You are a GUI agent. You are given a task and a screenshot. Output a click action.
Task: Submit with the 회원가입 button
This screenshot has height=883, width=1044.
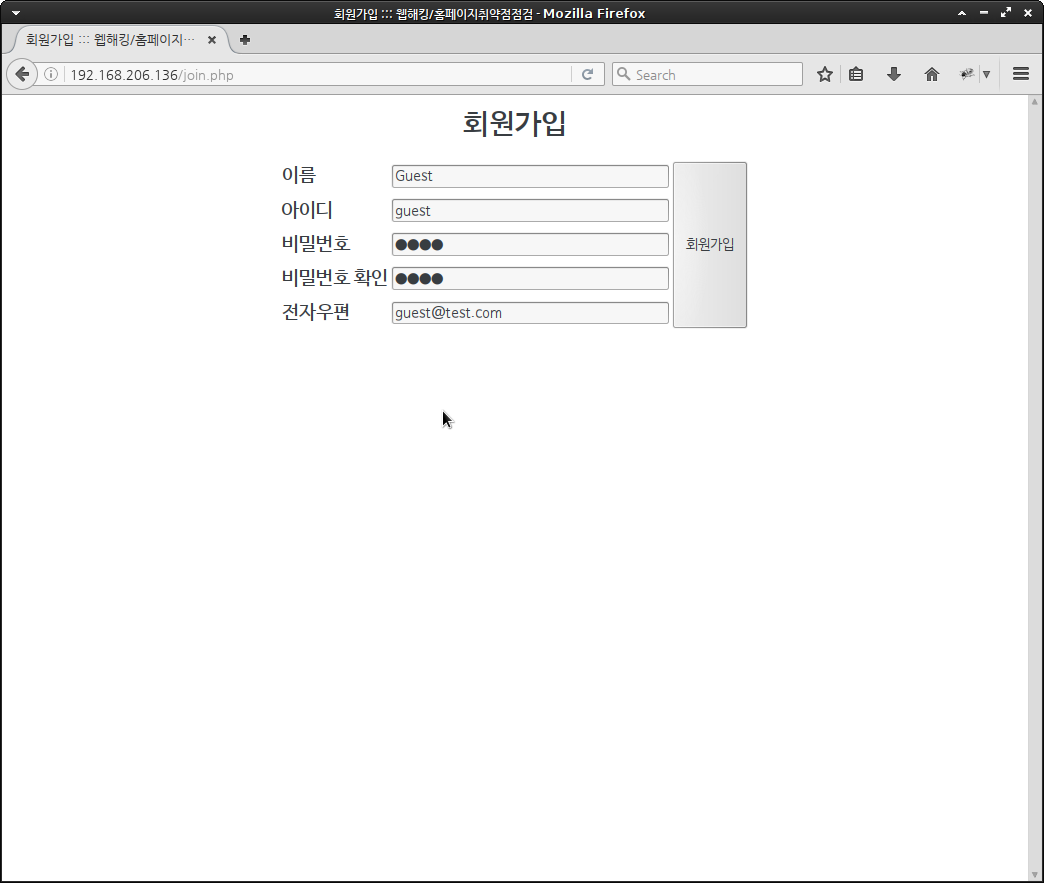[710, 245]
